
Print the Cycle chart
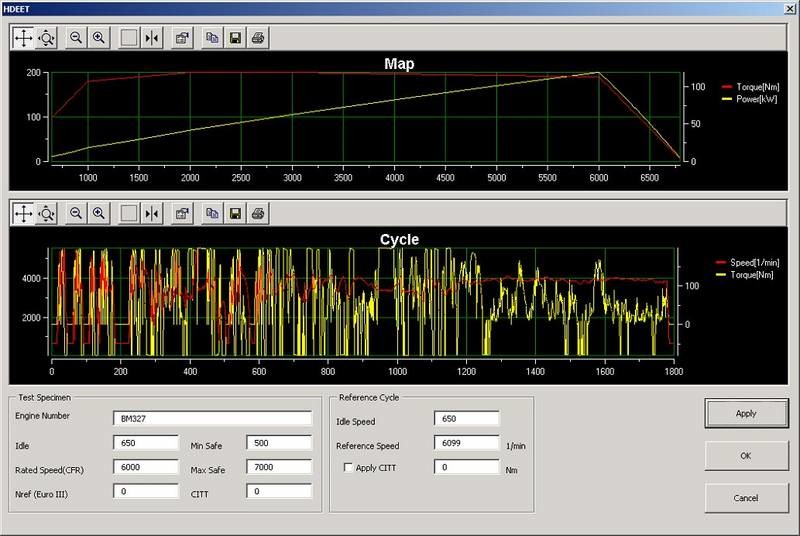[258, 214]
